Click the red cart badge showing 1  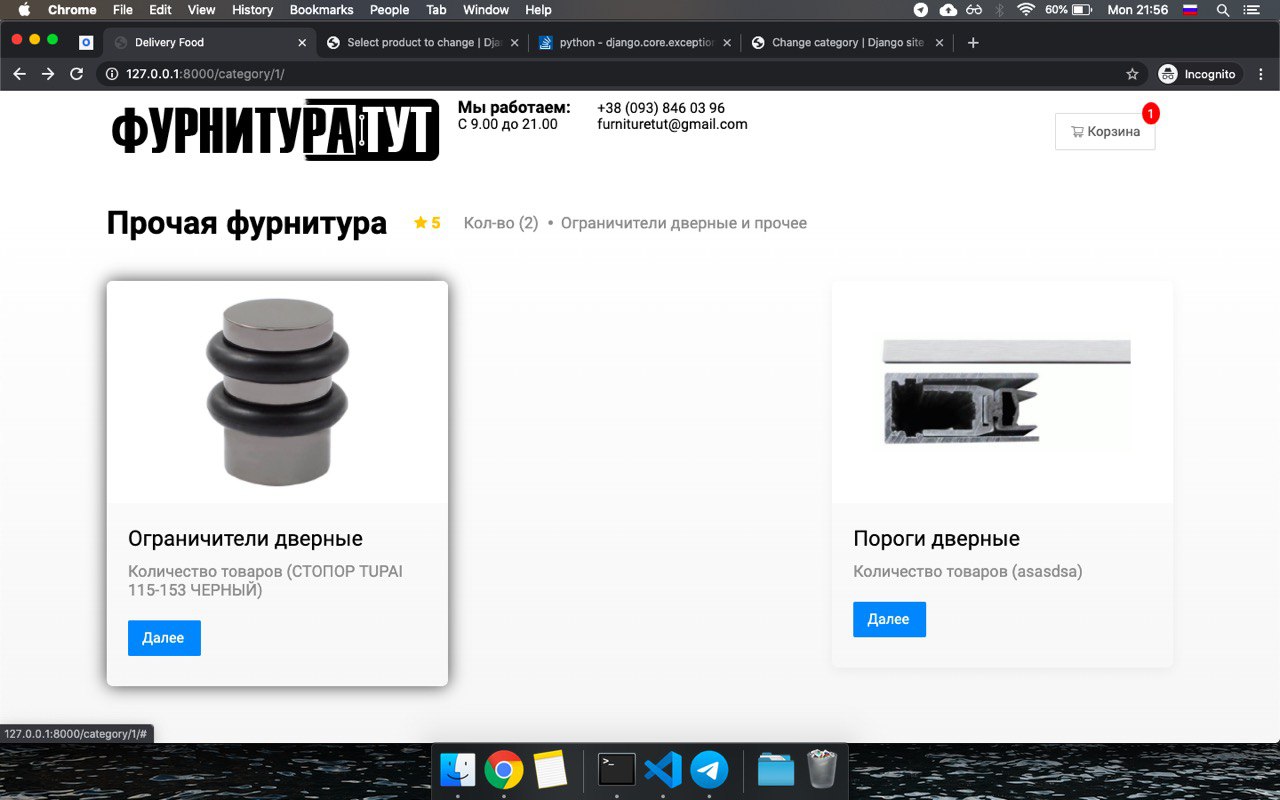click(1150, 114)
